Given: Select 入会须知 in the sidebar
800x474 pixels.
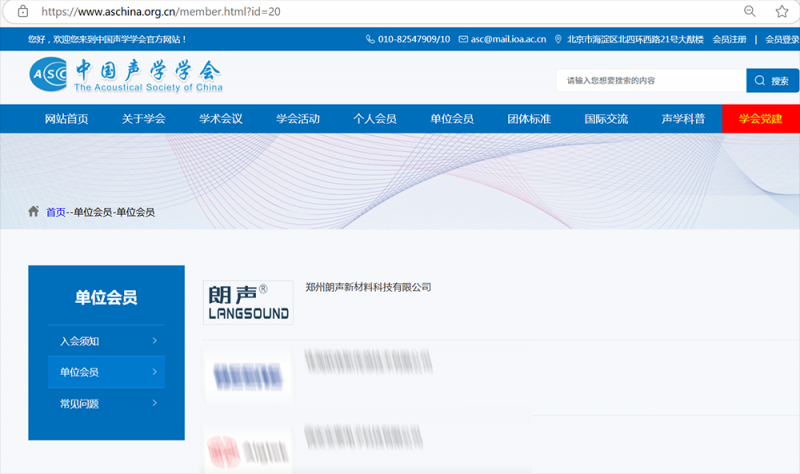Looking at the screenshot, I should point(107,341).
